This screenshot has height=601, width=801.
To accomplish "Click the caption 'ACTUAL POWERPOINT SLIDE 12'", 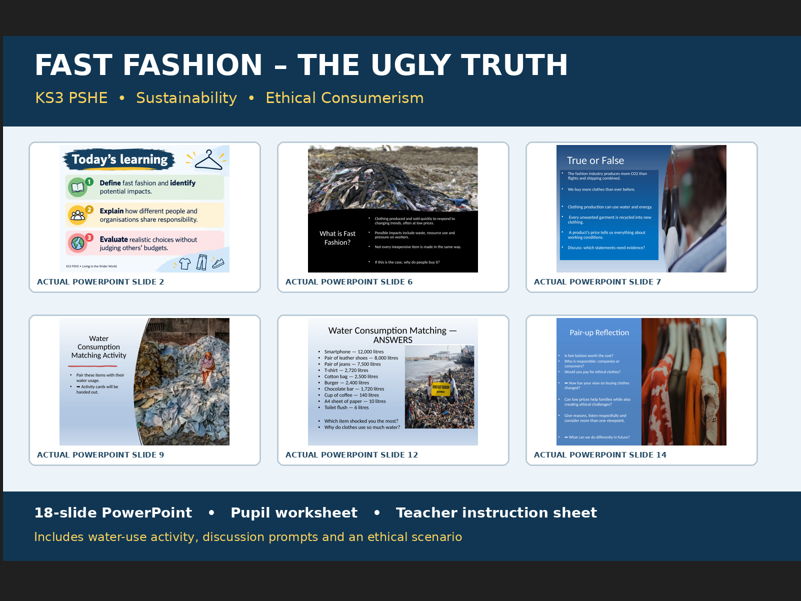I will coord(351,454).
